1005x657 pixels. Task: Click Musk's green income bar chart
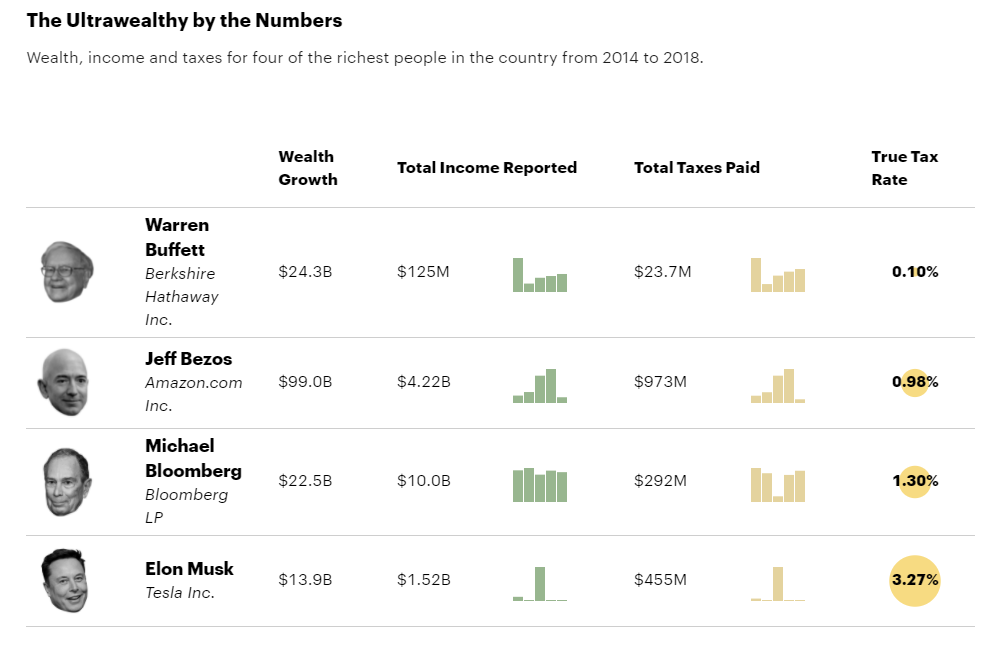[540, 584]
